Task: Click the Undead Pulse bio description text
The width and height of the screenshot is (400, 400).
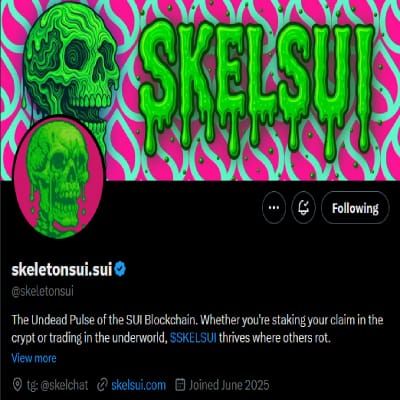Action: 197,329
